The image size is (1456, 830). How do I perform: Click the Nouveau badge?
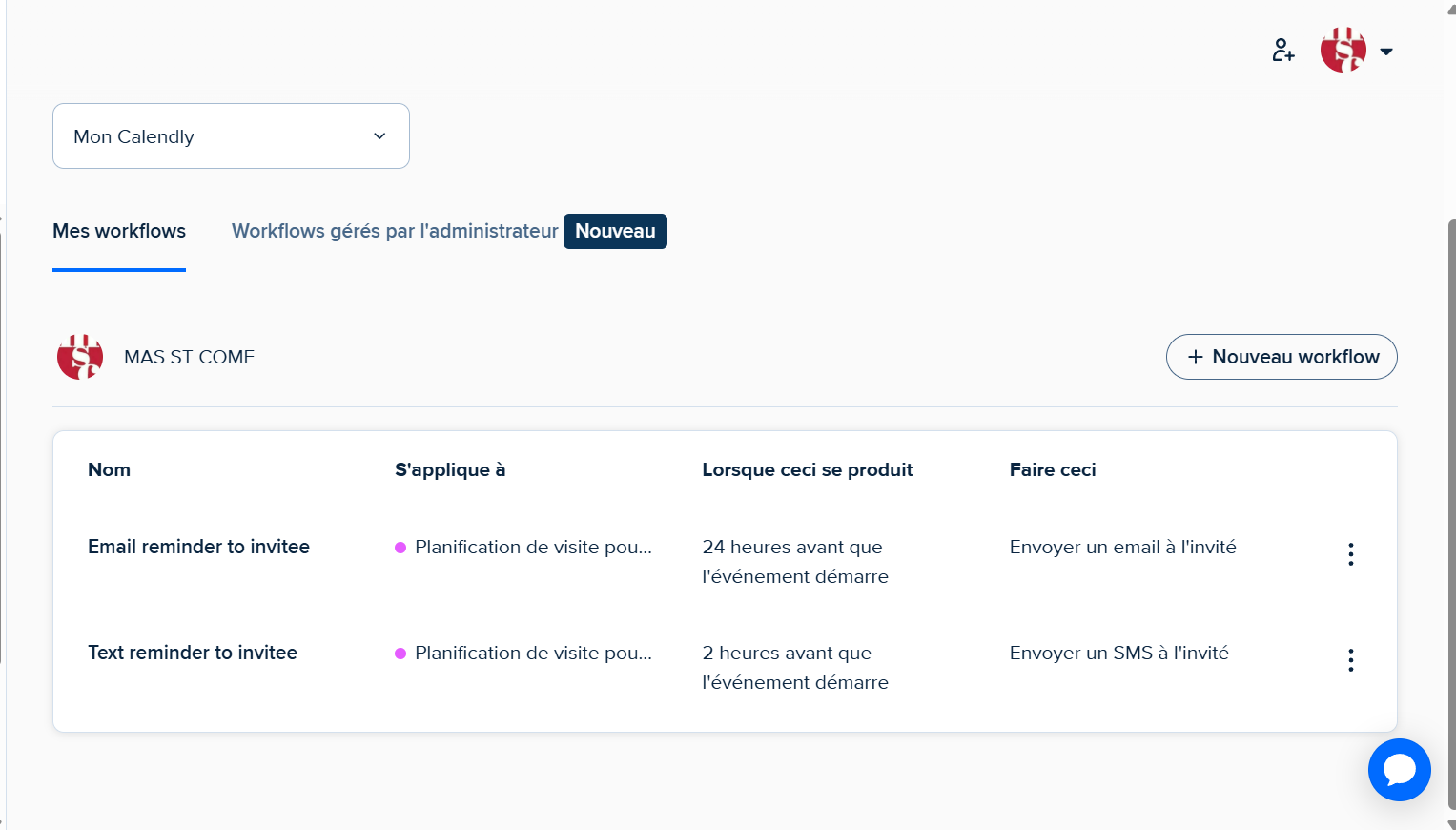tap(615, 231)
